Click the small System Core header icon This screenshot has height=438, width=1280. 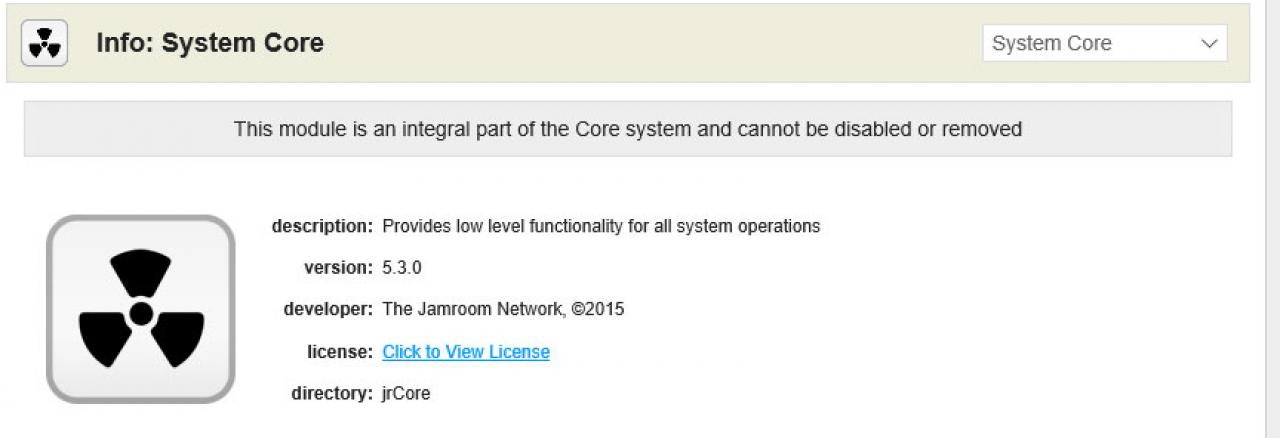44,44
